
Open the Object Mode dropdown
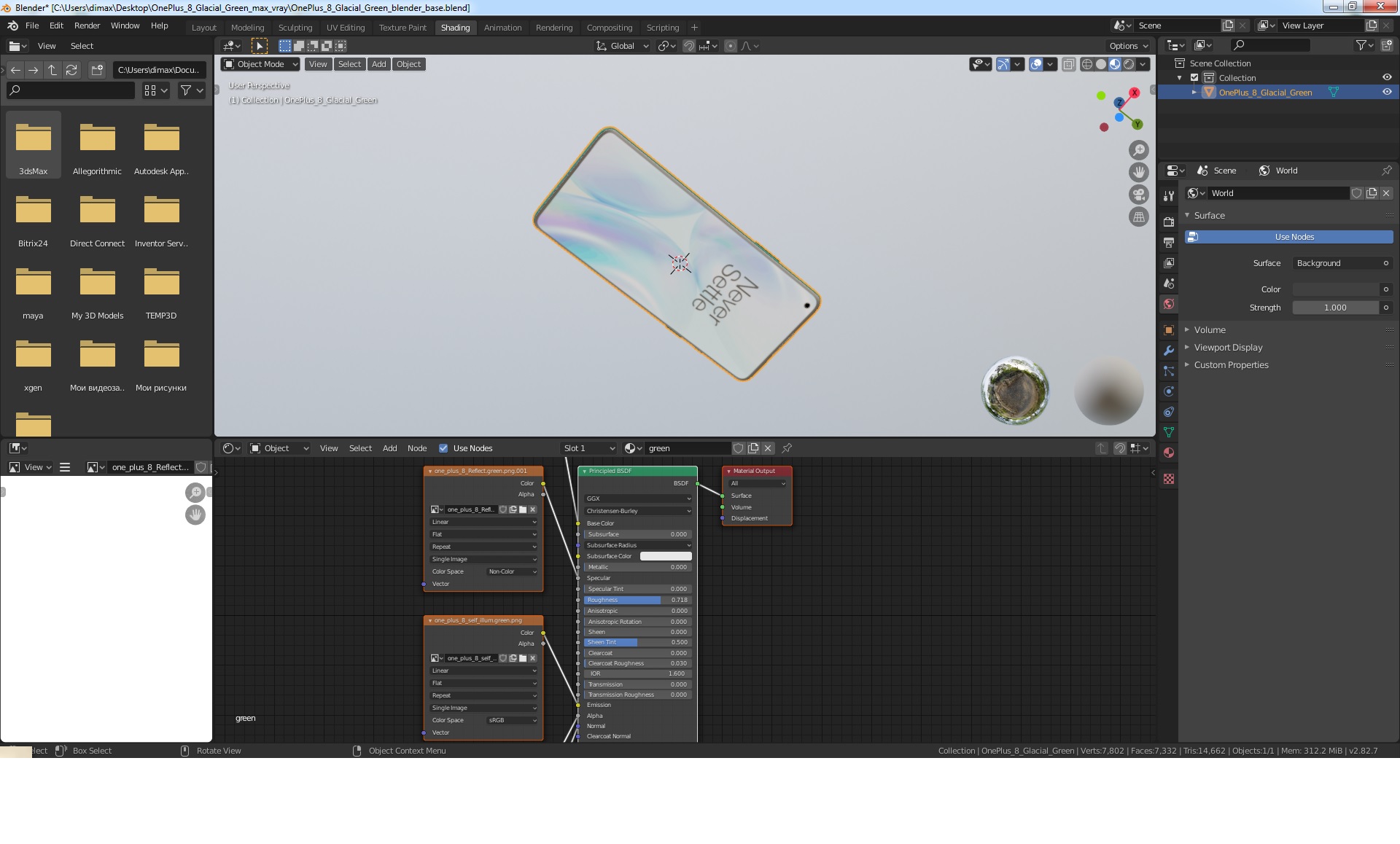pyautogui.click(x=260, y=64)
